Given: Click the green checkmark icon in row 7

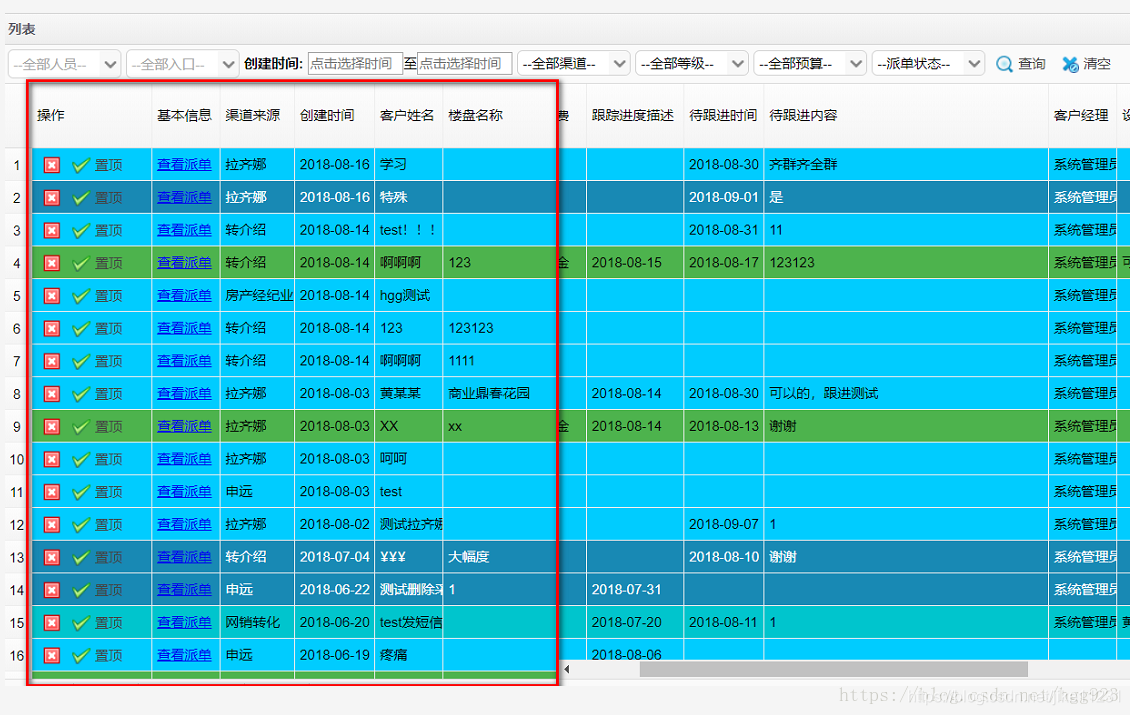Looking at the screenshot, I should coord(81,361).
